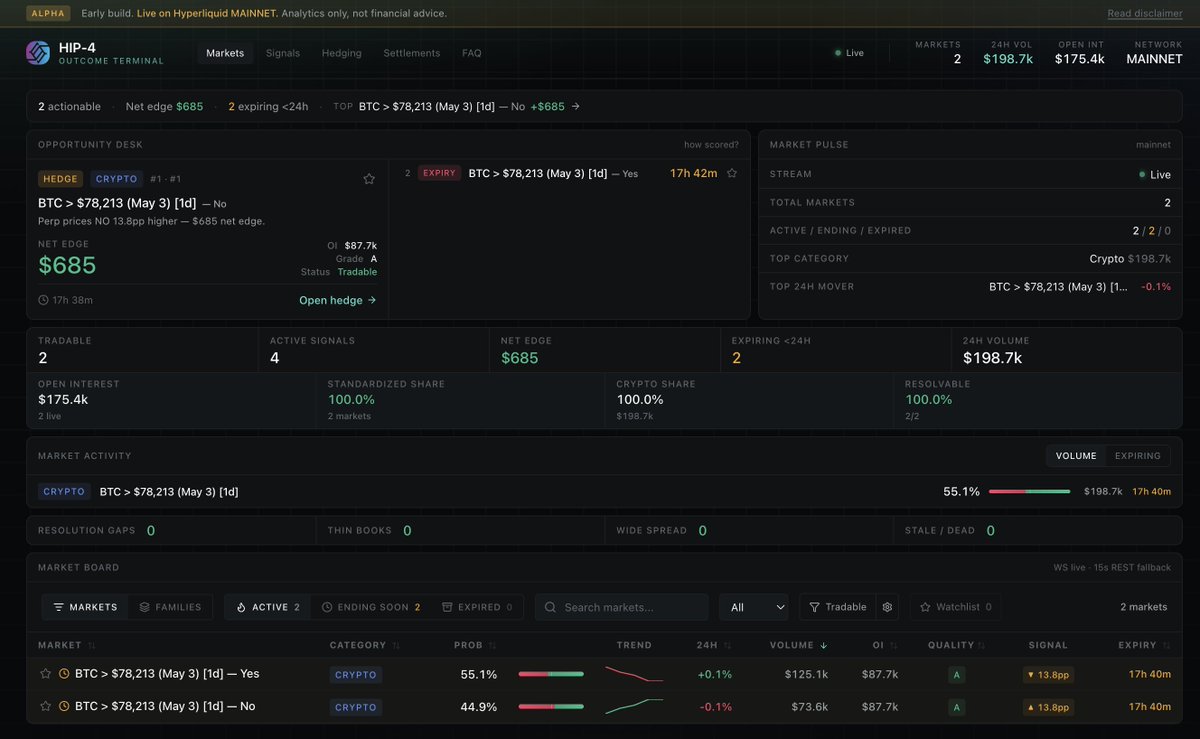
Task: Click CRYPTO tag on opportunity card
Action: [x=118, y=179]
